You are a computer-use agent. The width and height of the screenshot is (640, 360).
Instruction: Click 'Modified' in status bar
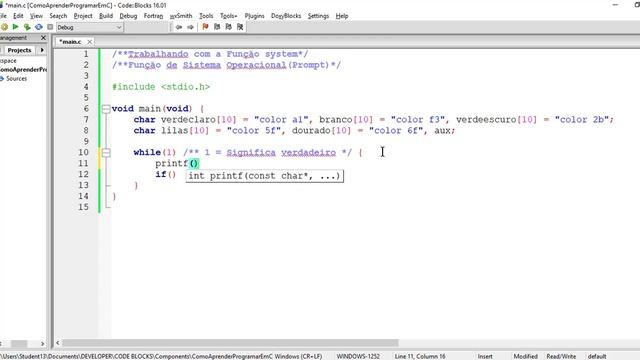click(x=525, y=356)
